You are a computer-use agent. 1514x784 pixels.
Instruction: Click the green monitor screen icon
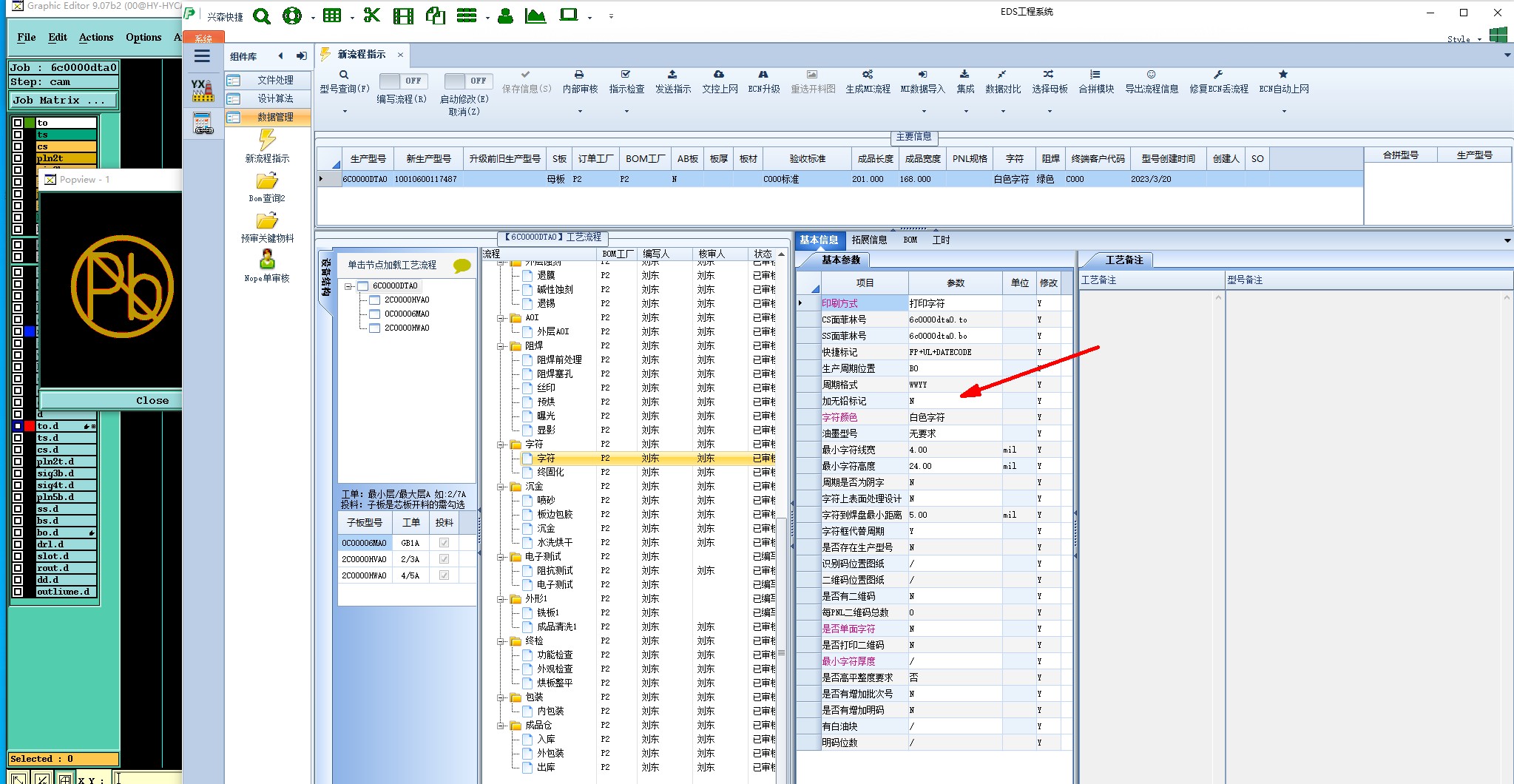[569, 15]
